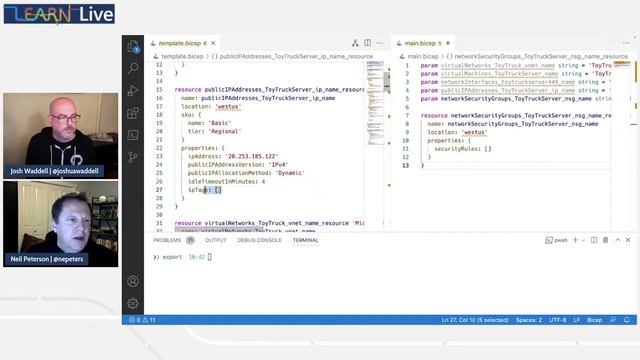The height and width of the screenshot is (360, 640).
Task: Open the Source Control branch icon
Action: [133, 157]
